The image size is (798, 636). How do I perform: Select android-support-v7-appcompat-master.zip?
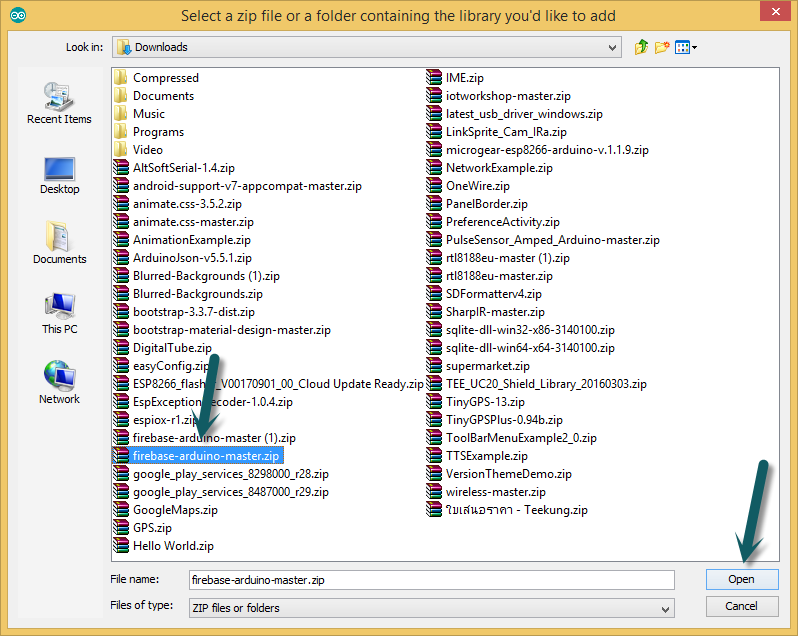click(238, 186)
